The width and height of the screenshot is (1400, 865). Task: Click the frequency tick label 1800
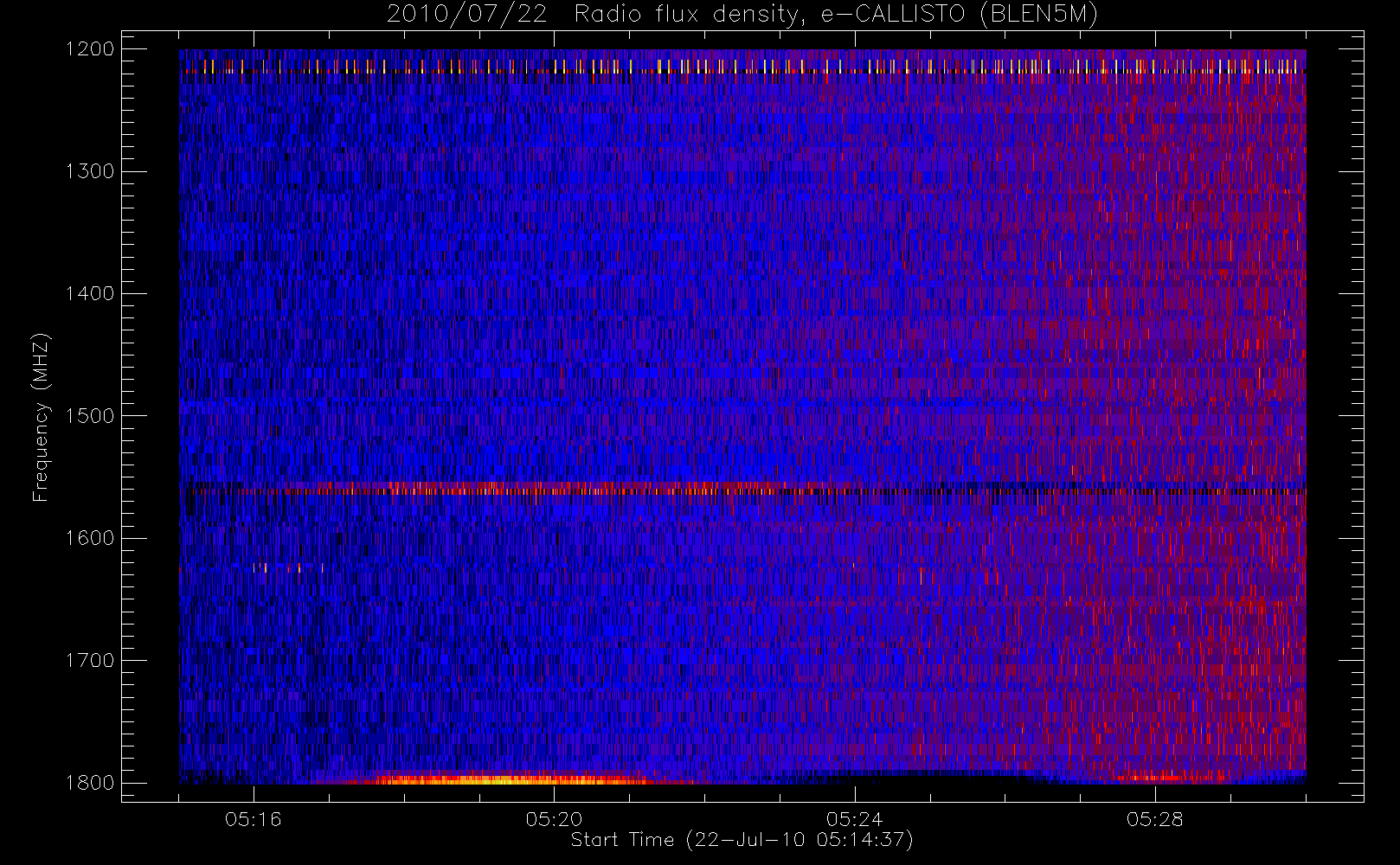[x=90, y=783]
